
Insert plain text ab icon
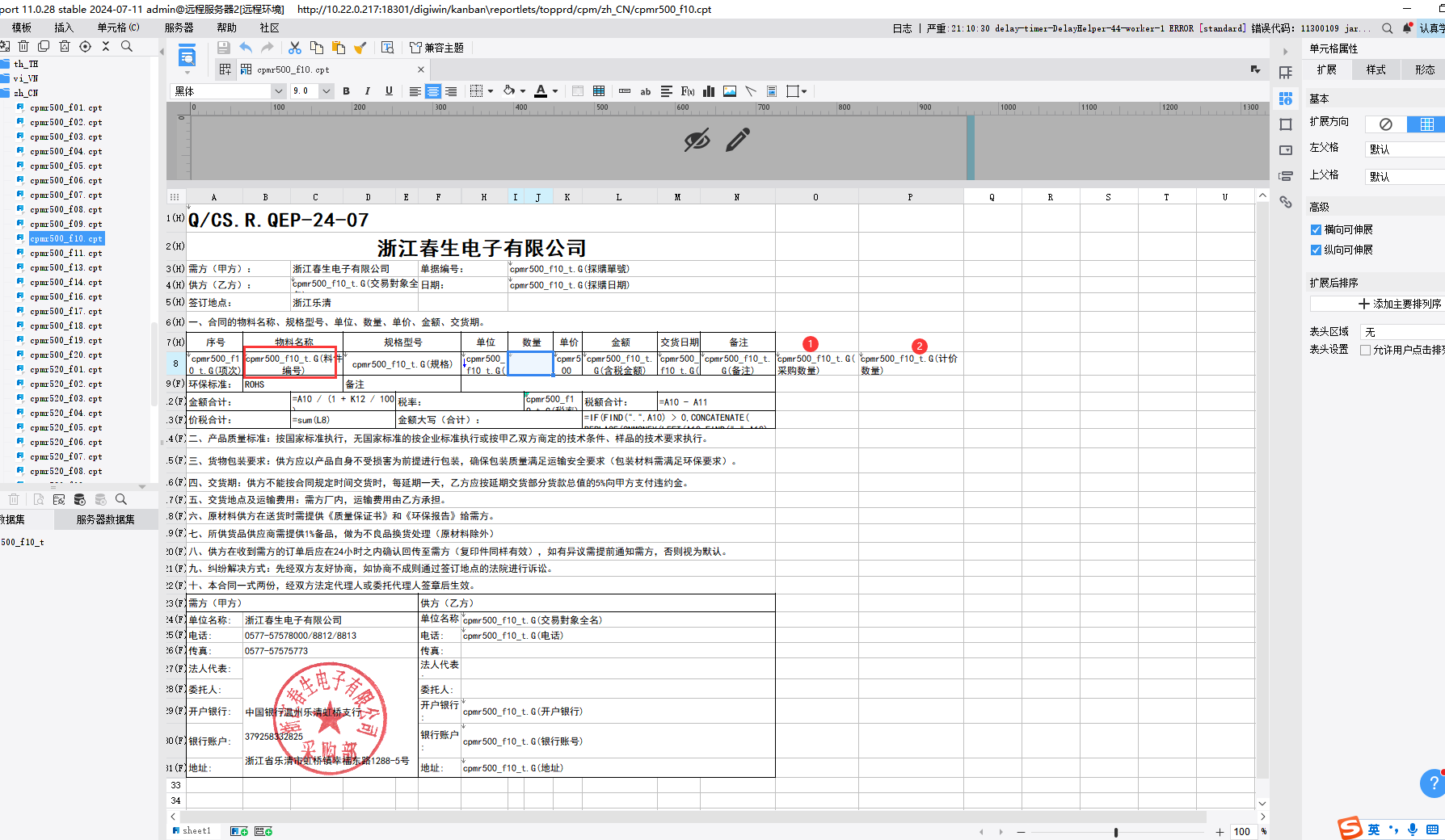[x=646, y=91]
